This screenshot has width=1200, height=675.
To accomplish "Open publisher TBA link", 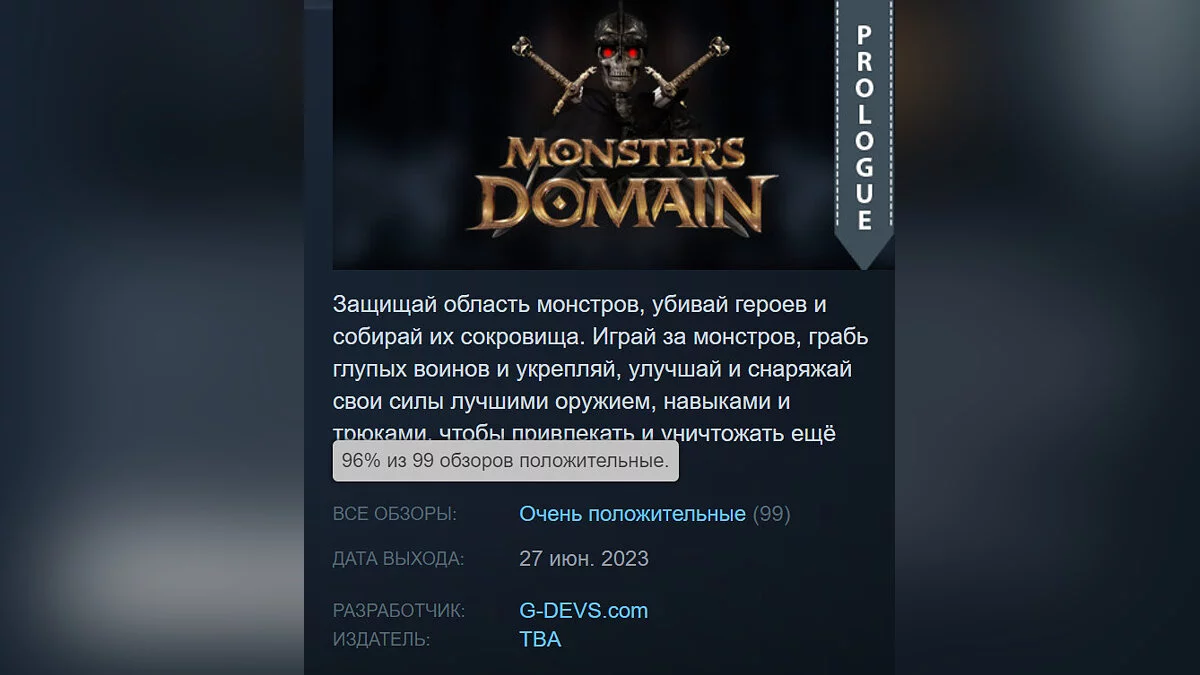I will [540, 639].
